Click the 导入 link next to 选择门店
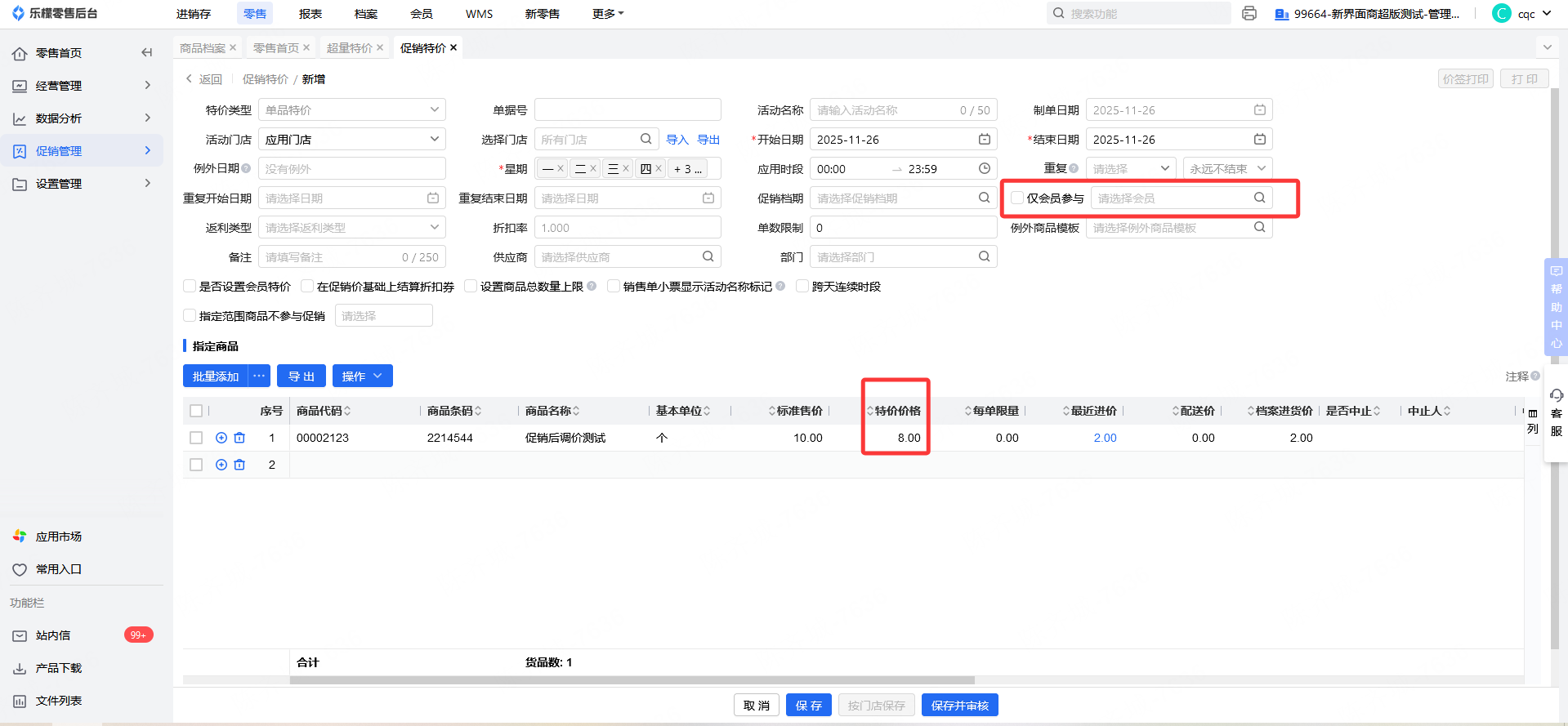The height and width of the screenshot is (726, 1568). (x=677, y=140)
